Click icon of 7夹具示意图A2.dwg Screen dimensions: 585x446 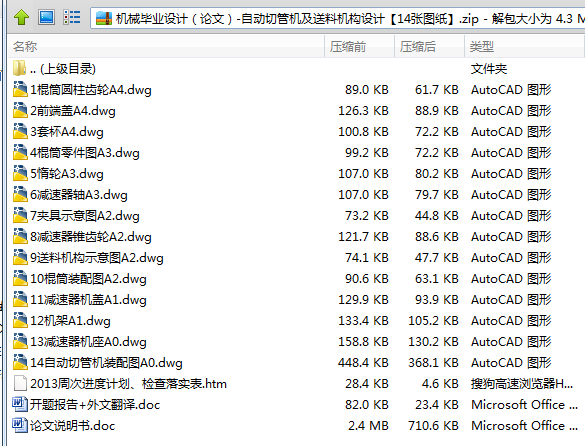(x=20, y=215)
